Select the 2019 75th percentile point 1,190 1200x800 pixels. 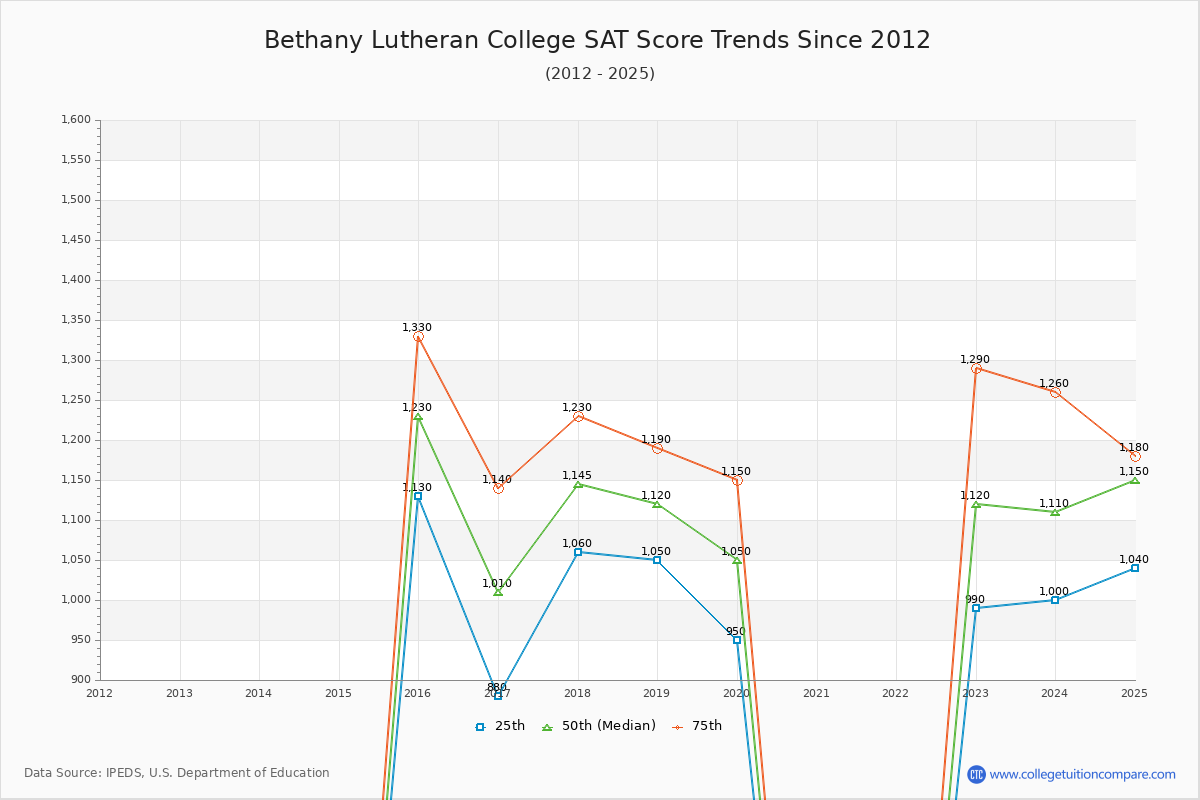click(657, 448)
